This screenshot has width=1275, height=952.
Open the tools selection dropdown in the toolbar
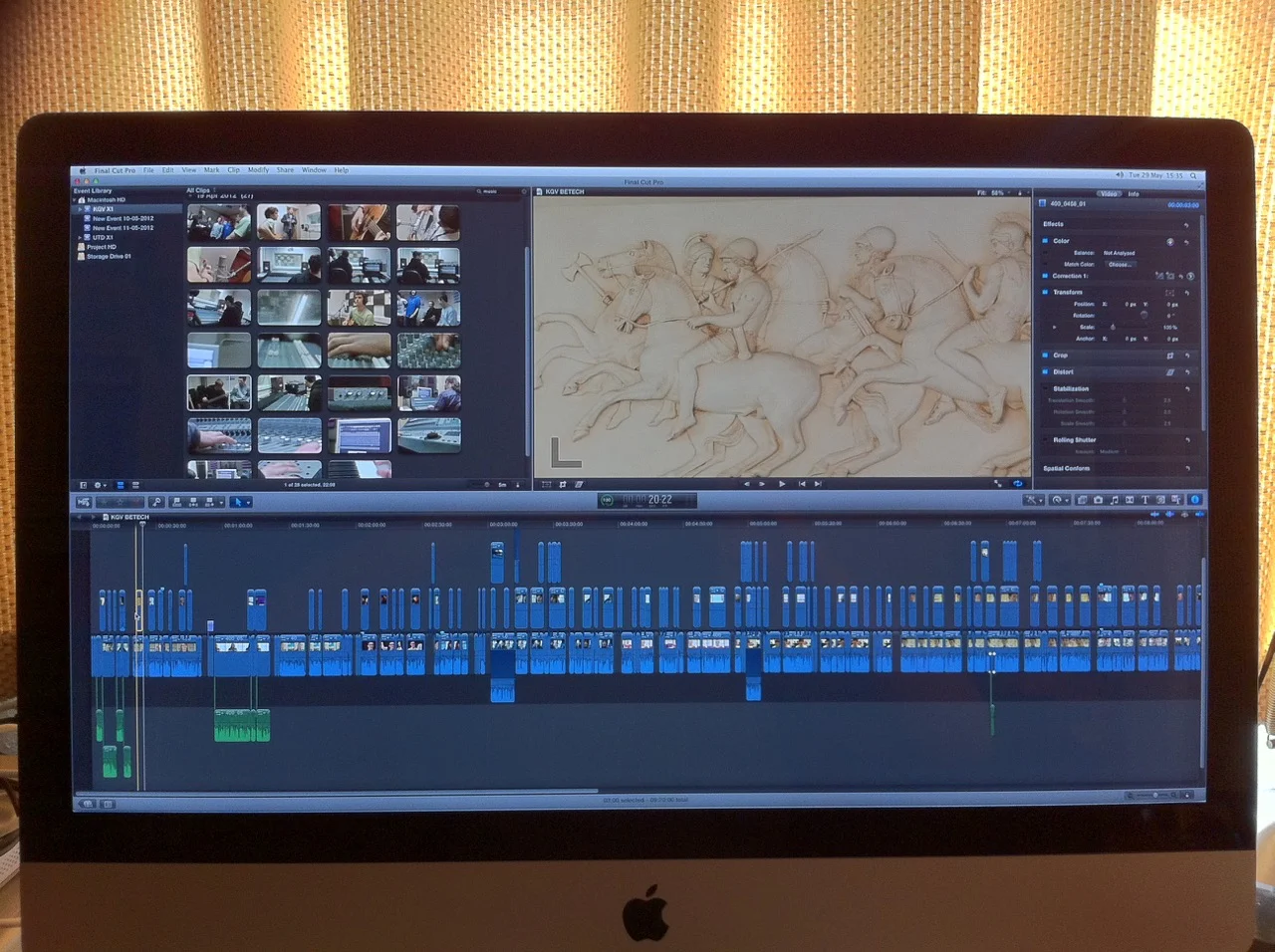(x=242, y=502)
